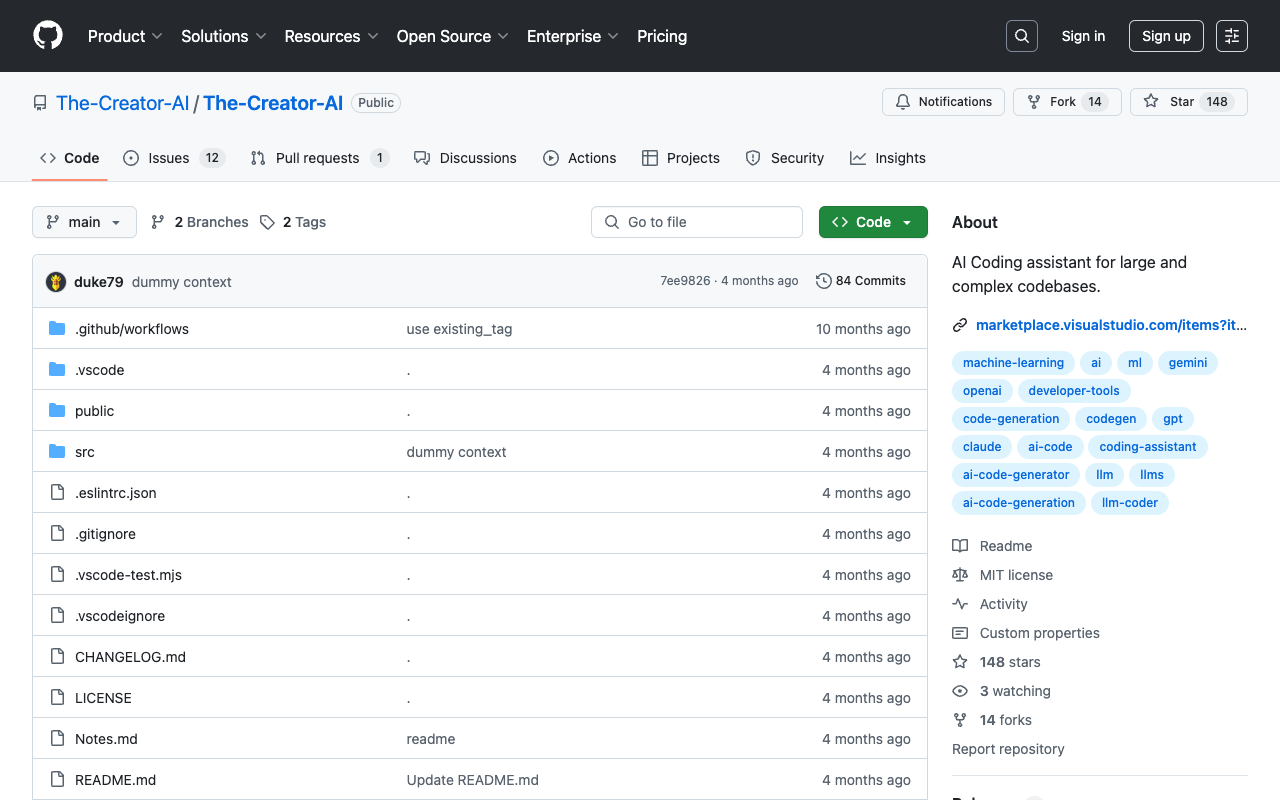Open the CHANGELOG.md file

(x=130, y=657)
